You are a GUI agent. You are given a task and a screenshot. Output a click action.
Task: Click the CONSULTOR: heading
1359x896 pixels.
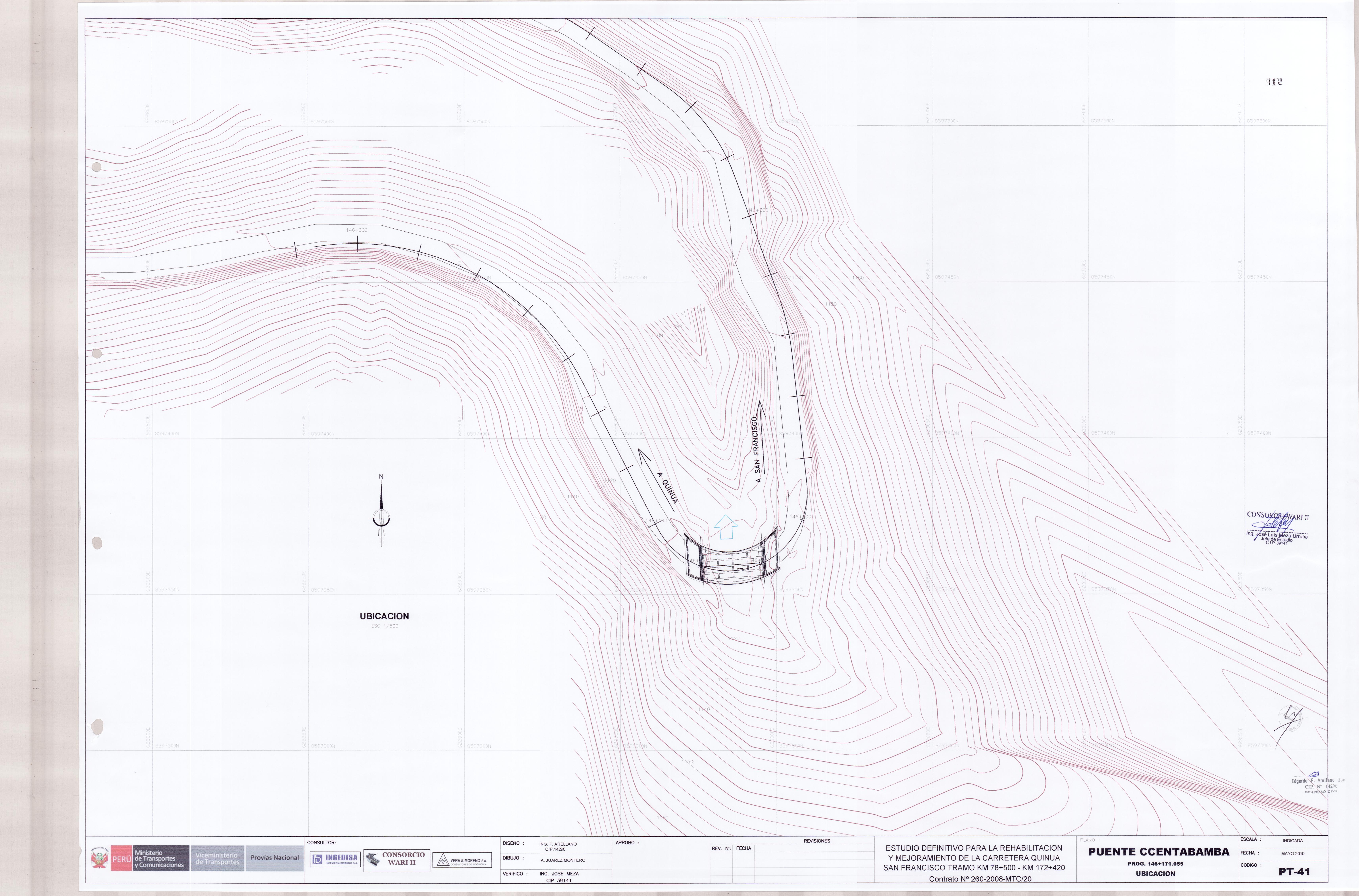[322, 842]
